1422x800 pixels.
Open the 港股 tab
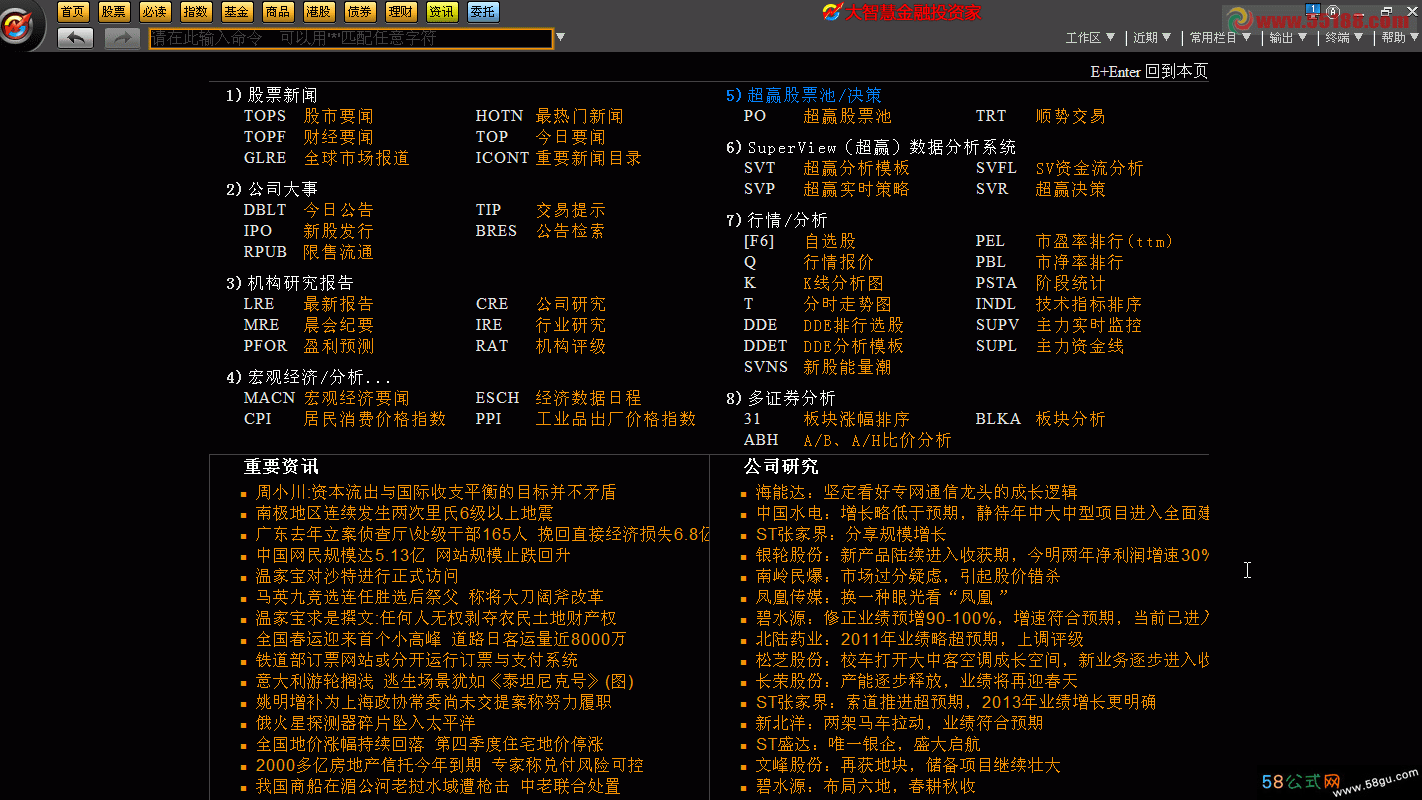[319, 12]
